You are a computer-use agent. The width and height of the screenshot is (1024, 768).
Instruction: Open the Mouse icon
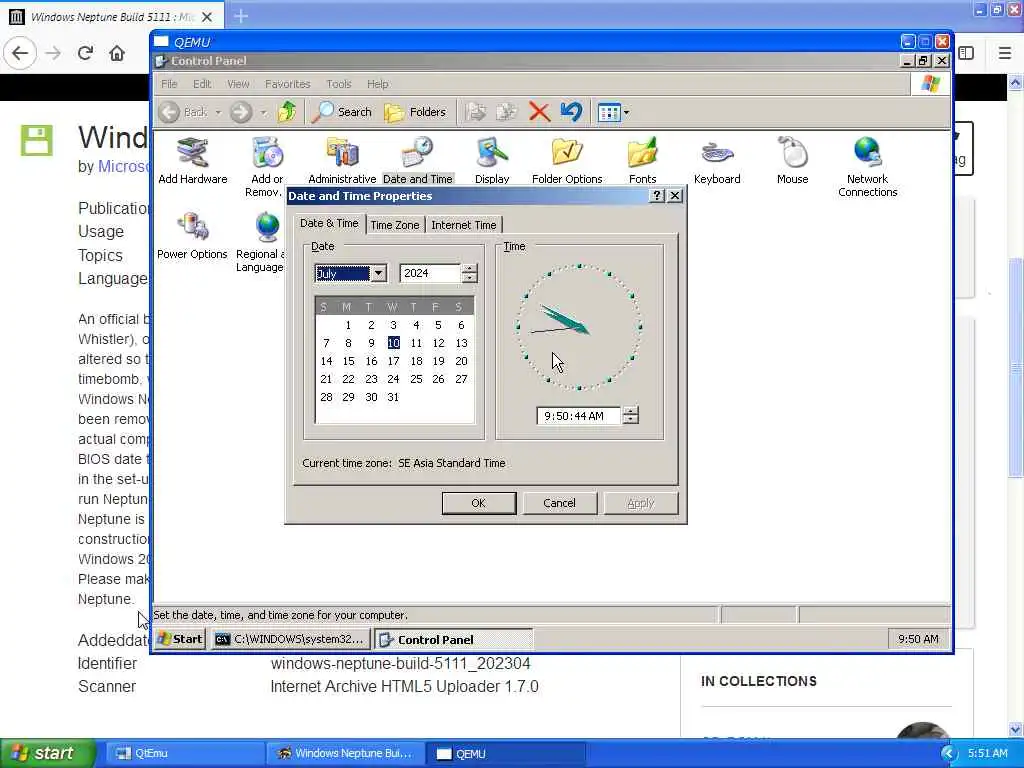coord(792,161)
